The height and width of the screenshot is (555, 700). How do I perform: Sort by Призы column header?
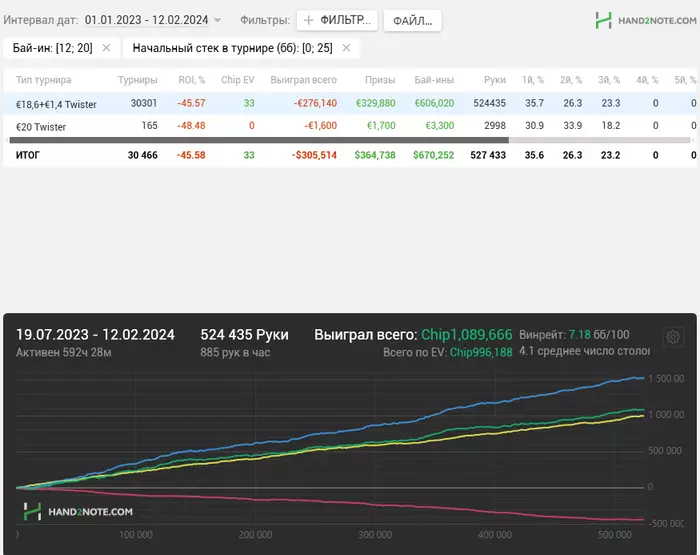click(x=380, y=80)
